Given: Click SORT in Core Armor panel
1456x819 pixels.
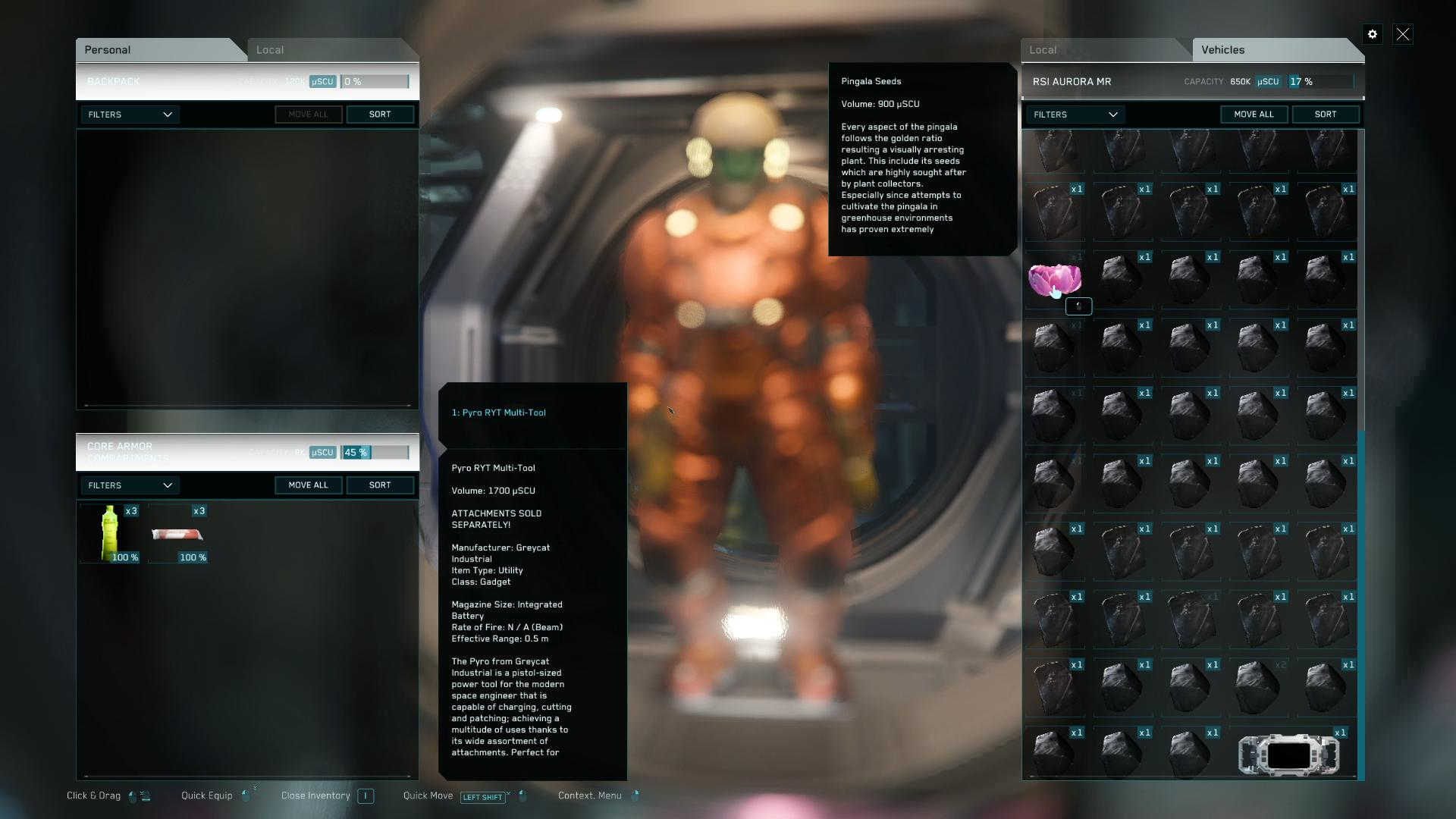Looking at the screenshot, I should point(380,485).
